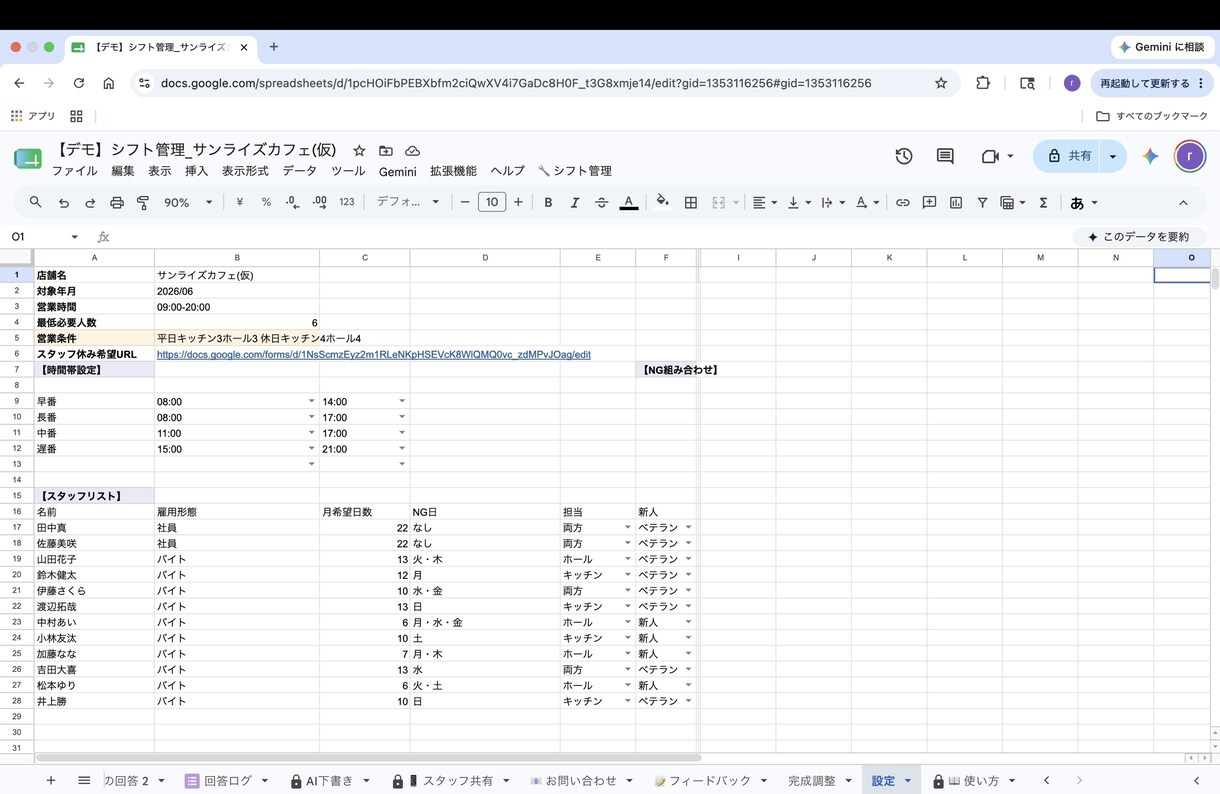The image size is (1220, 794).
Task: Bookmark this page star icon
Action: pos(941,83)
